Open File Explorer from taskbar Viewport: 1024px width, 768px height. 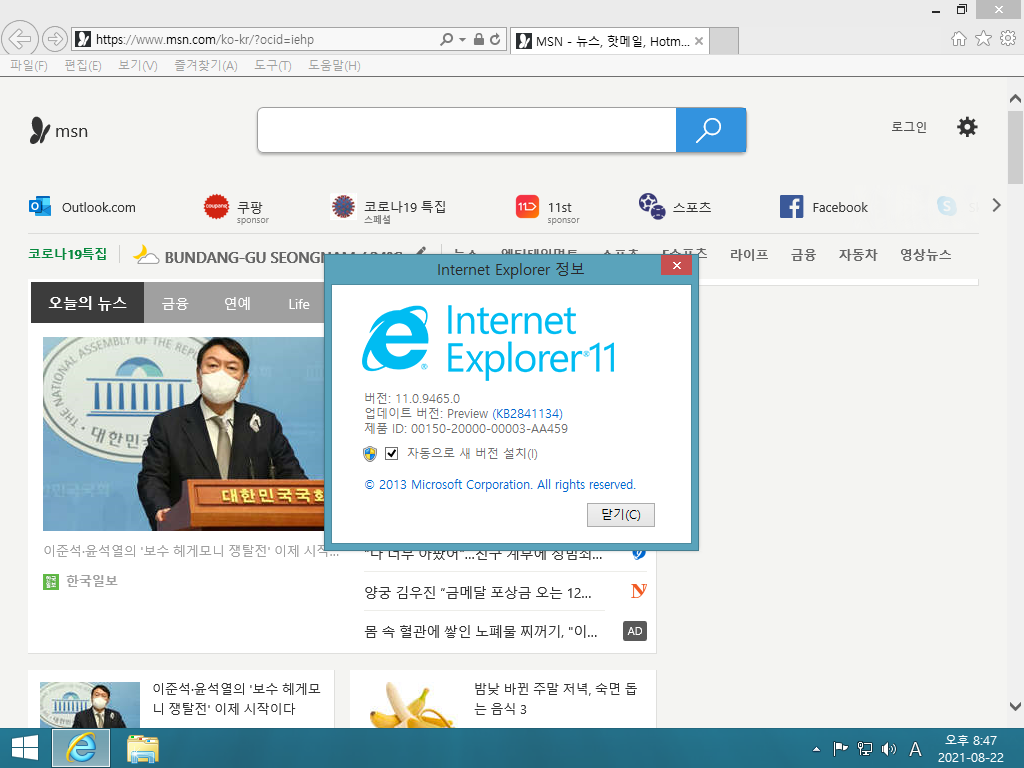tap(142, 748)
